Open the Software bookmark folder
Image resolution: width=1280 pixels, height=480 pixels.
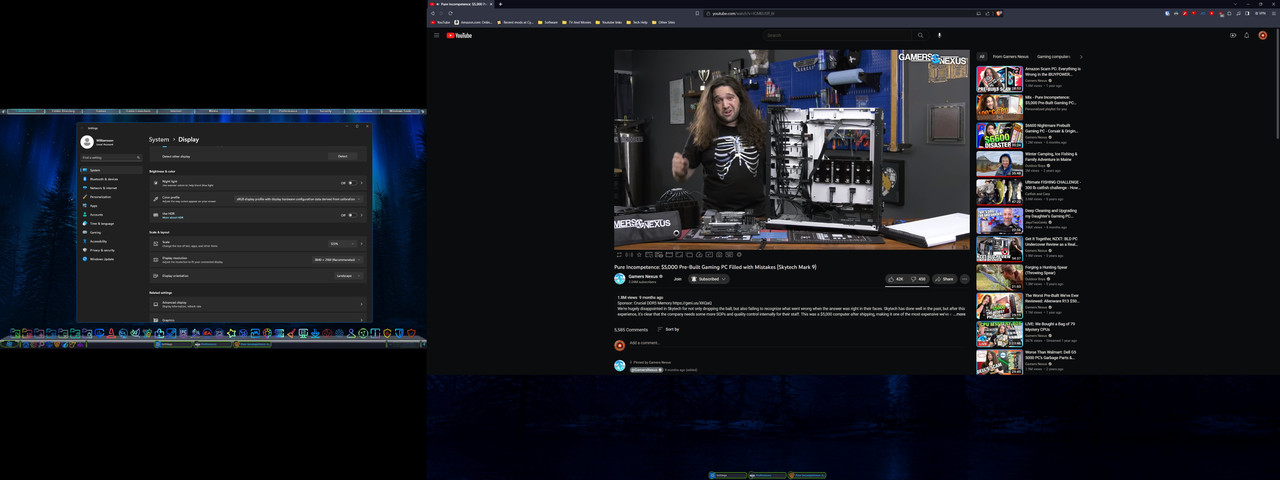point(548,22)
